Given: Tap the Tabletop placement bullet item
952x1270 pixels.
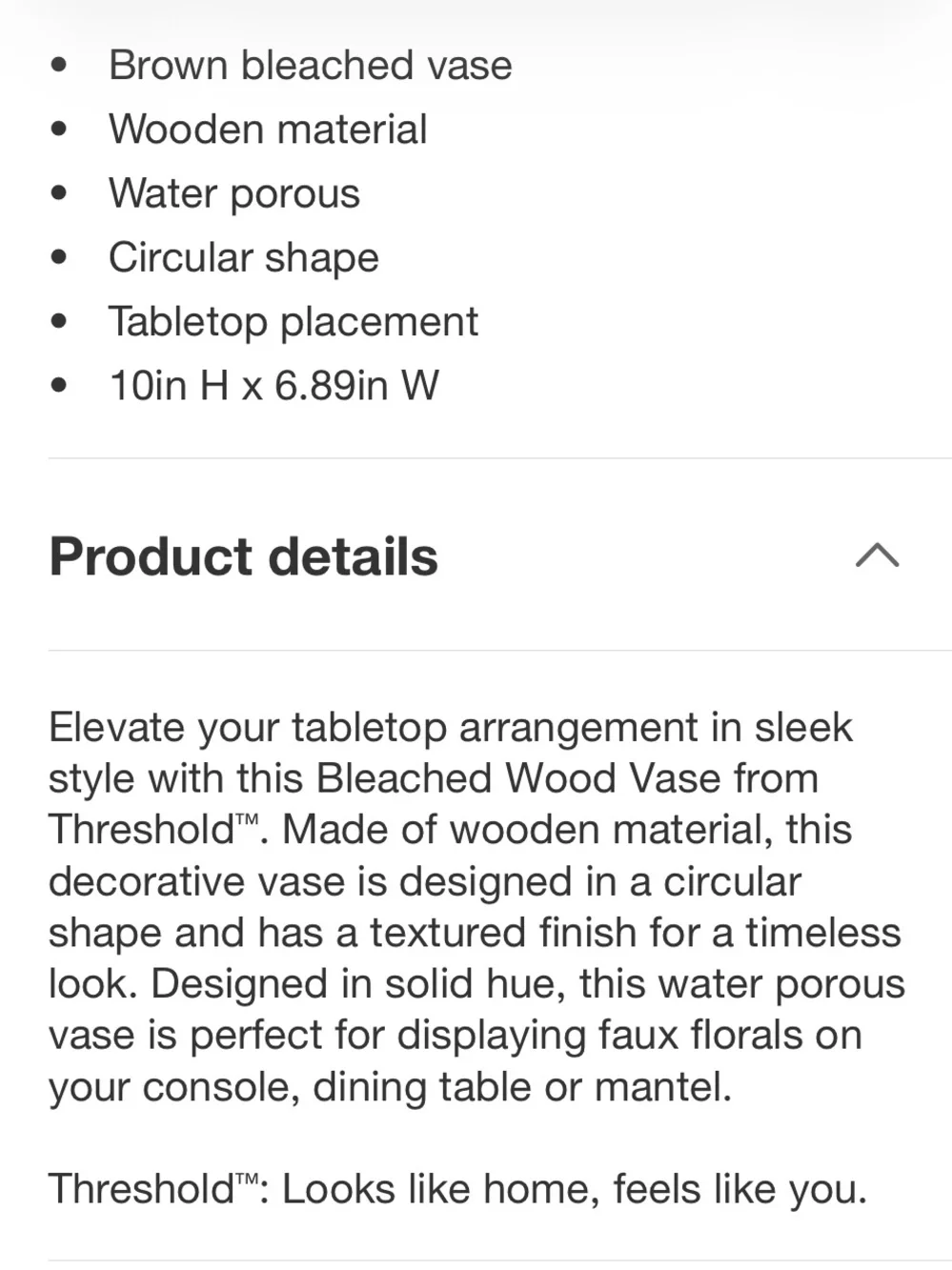Looking at the screenshot, I should tap(294, 322).
